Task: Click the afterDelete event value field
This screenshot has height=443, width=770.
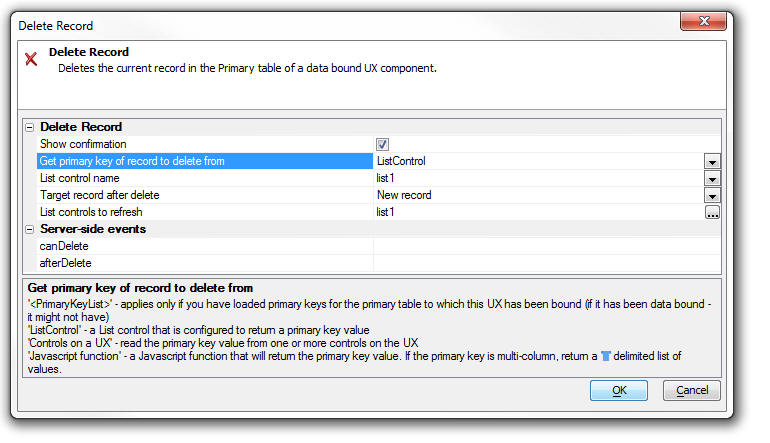Action: (547, 263)
